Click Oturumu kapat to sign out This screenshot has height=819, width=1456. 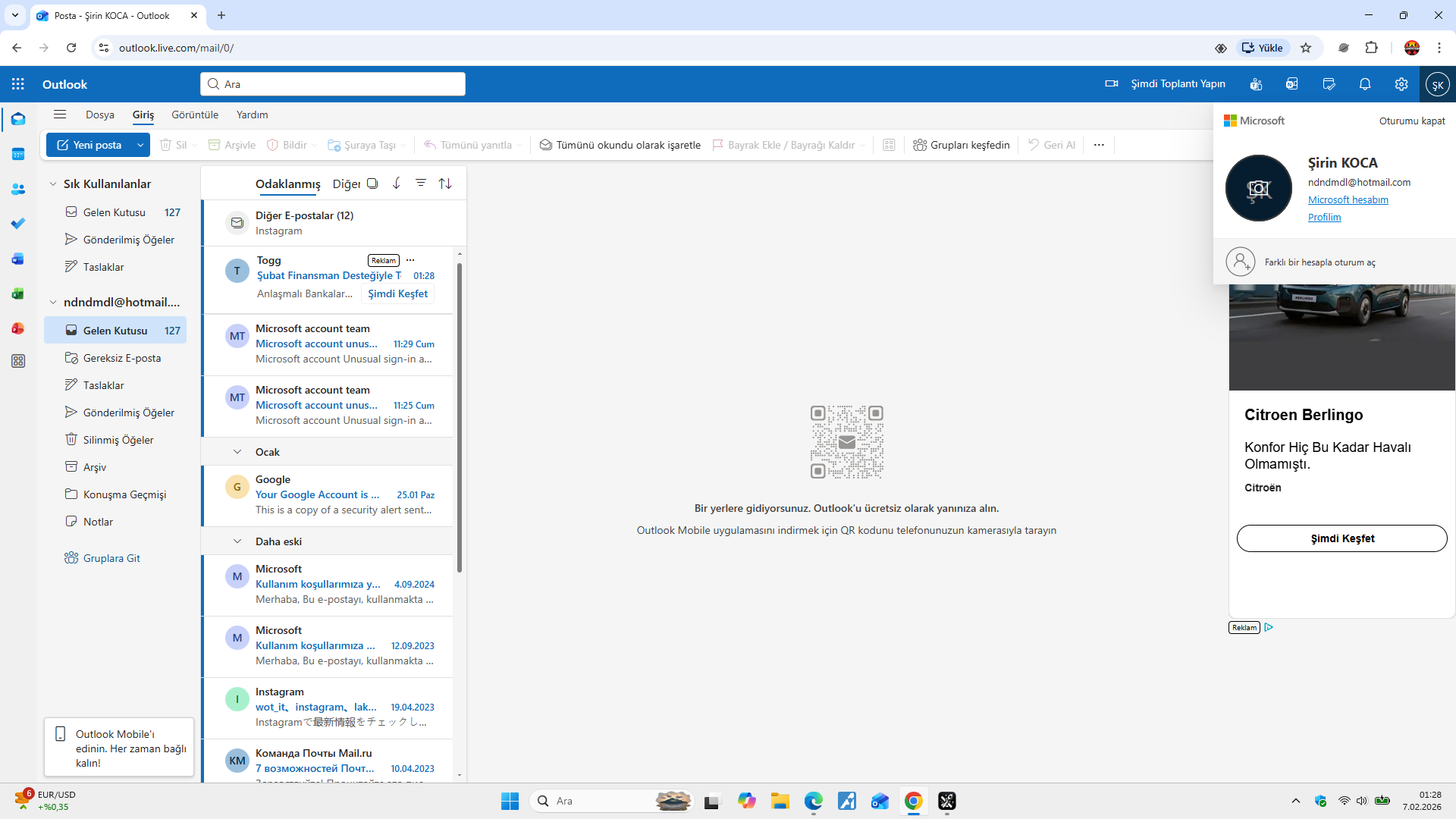tap(1412, 121)
